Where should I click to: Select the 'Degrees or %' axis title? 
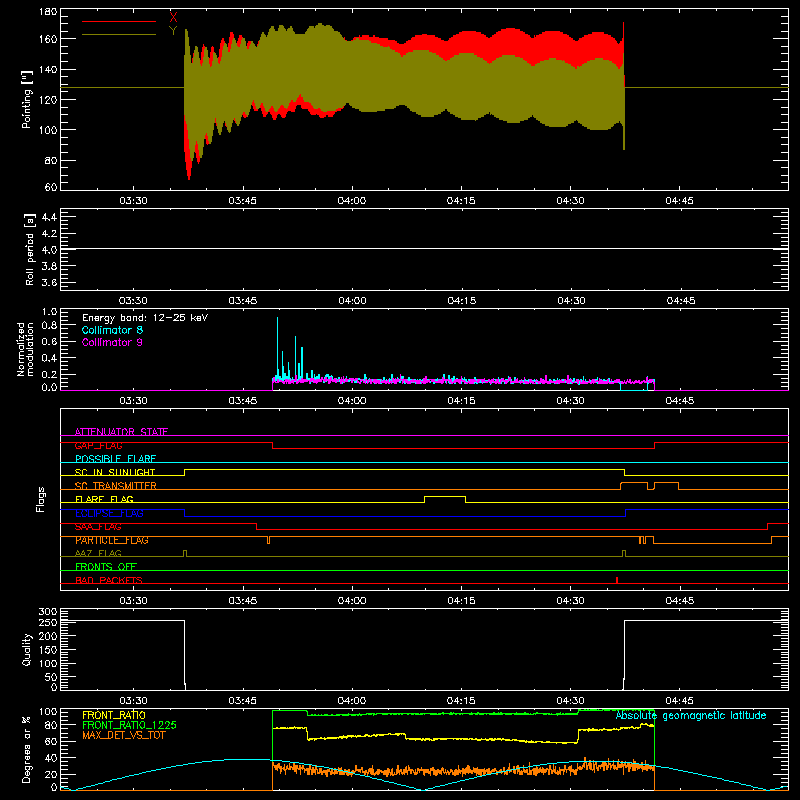point(26,749)
